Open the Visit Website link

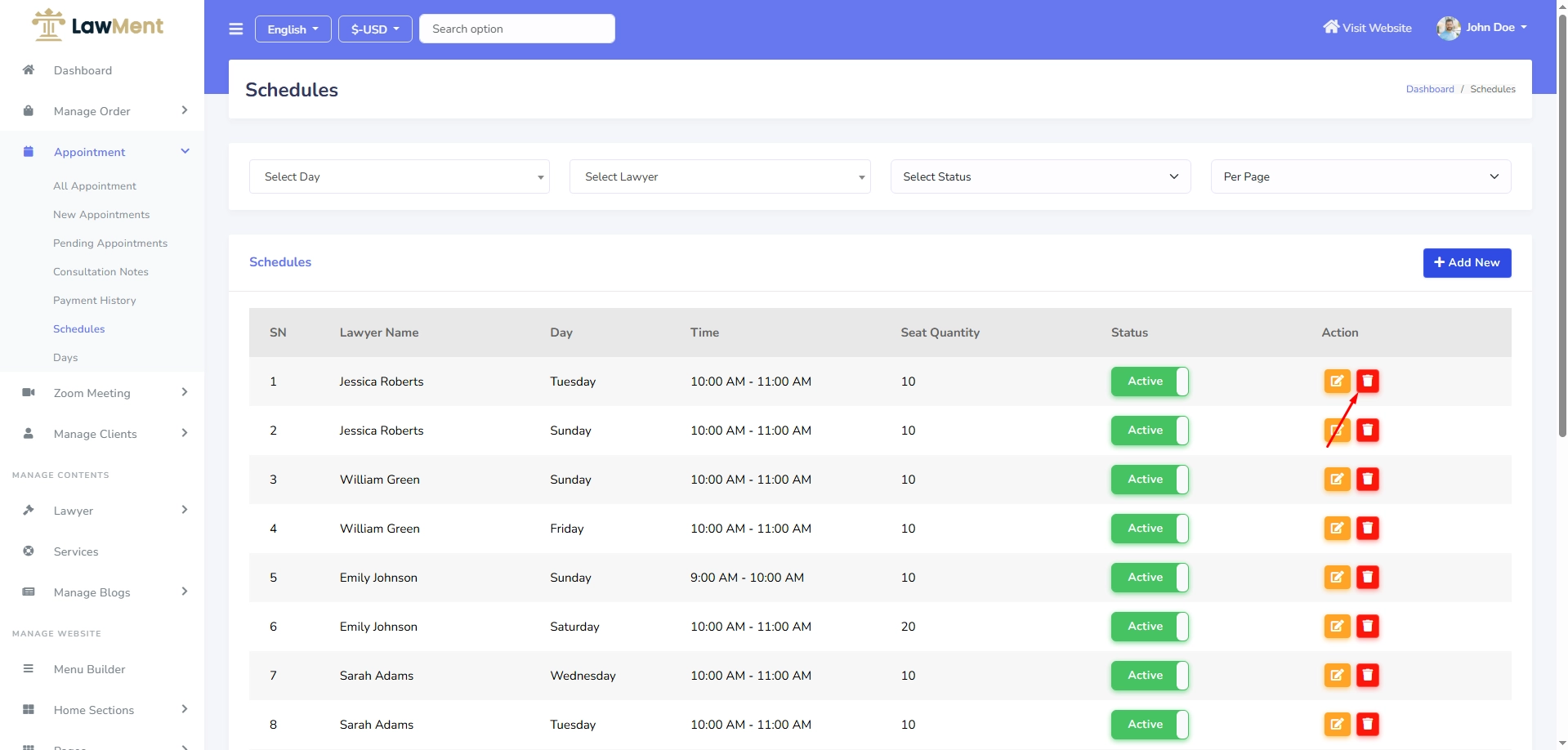pos(1367,28)
